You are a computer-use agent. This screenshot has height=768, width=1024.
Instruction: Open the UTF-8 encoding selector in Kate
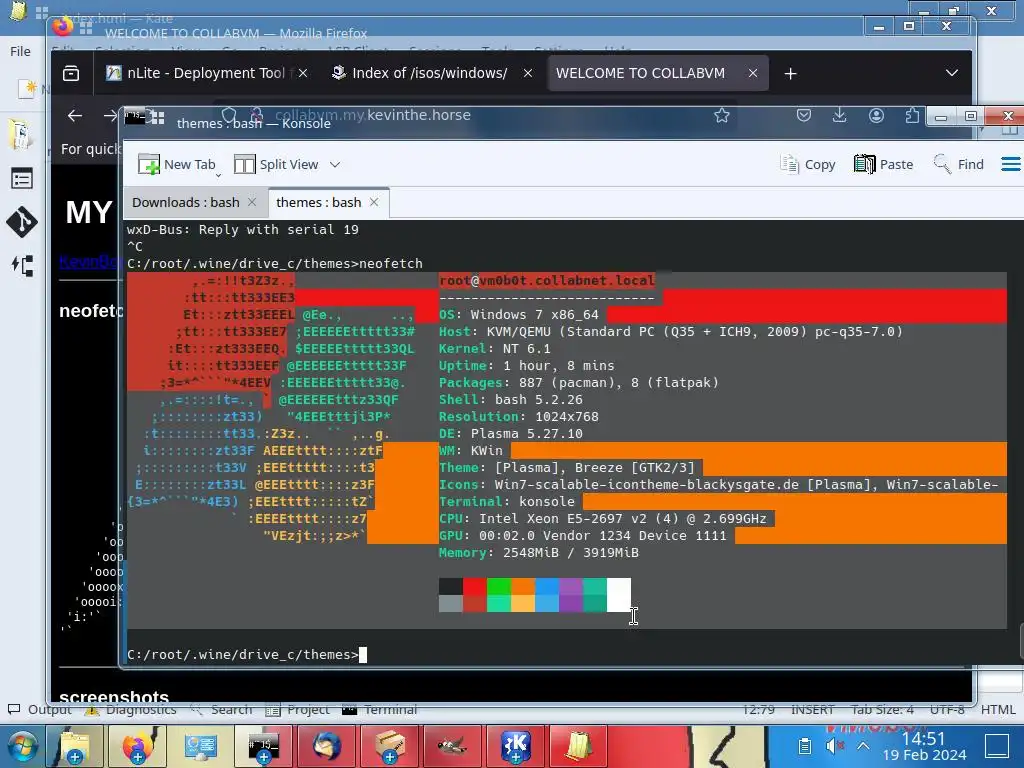(947, 709)
